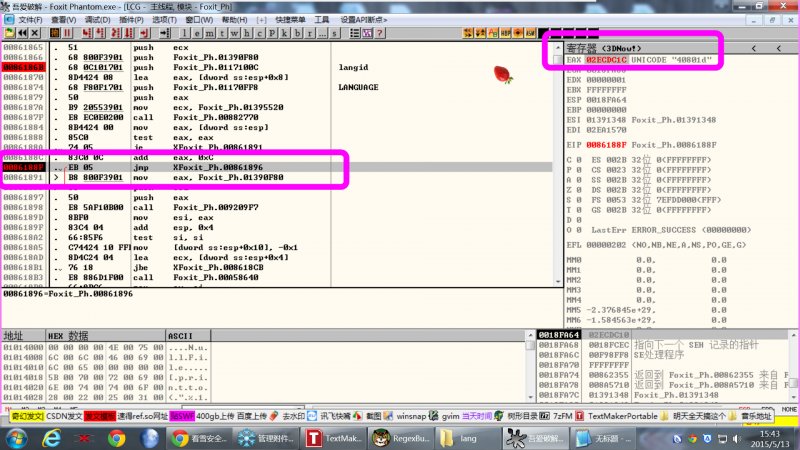Click the Appearance options toolbar icon
Image resolution: width=800 pixels, height=450 pixels.
[x=367, y=33]
